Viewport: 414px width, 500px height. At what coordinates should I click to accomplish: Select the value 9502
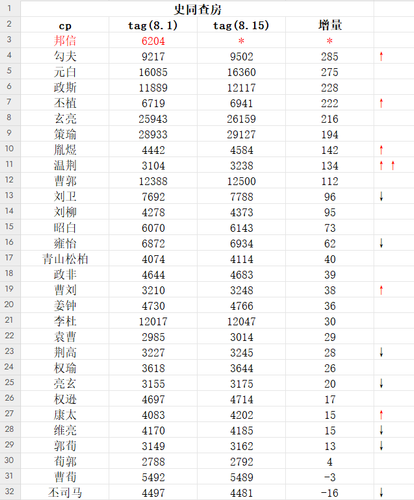(241, 56)
